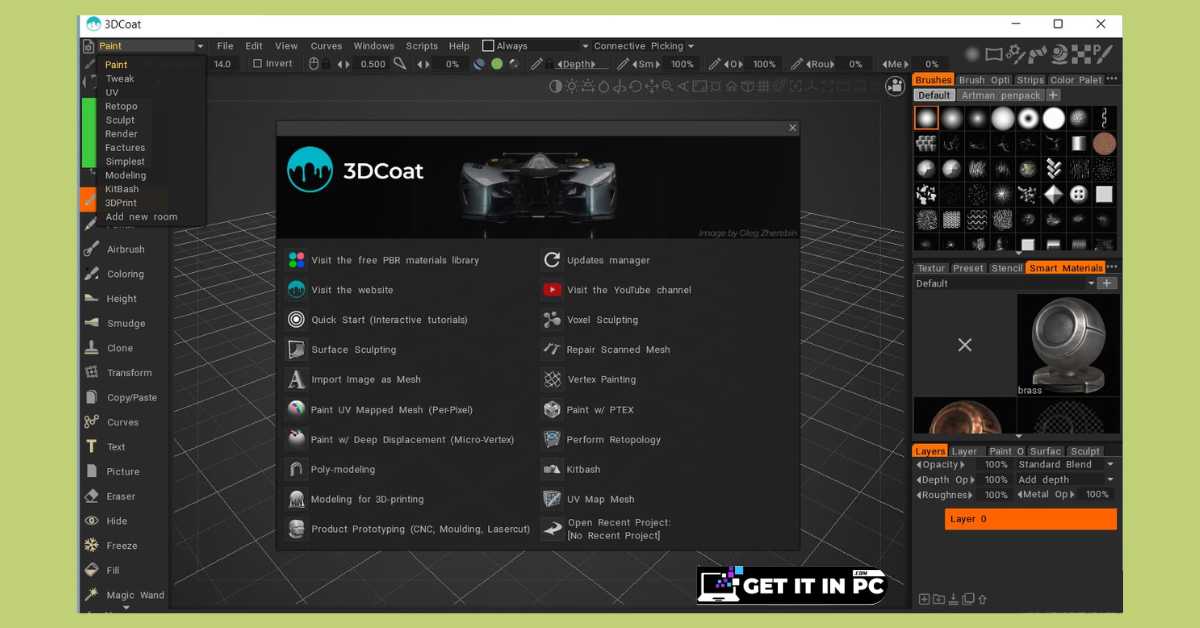Expand the Always mode dropdown arrow
Viewport: 1200px width, 628px height.
coord(585,46)
